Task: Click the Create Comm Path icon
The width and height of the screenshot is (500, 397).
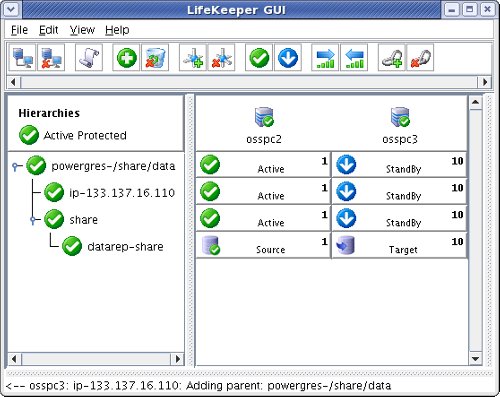Action: 193,58
